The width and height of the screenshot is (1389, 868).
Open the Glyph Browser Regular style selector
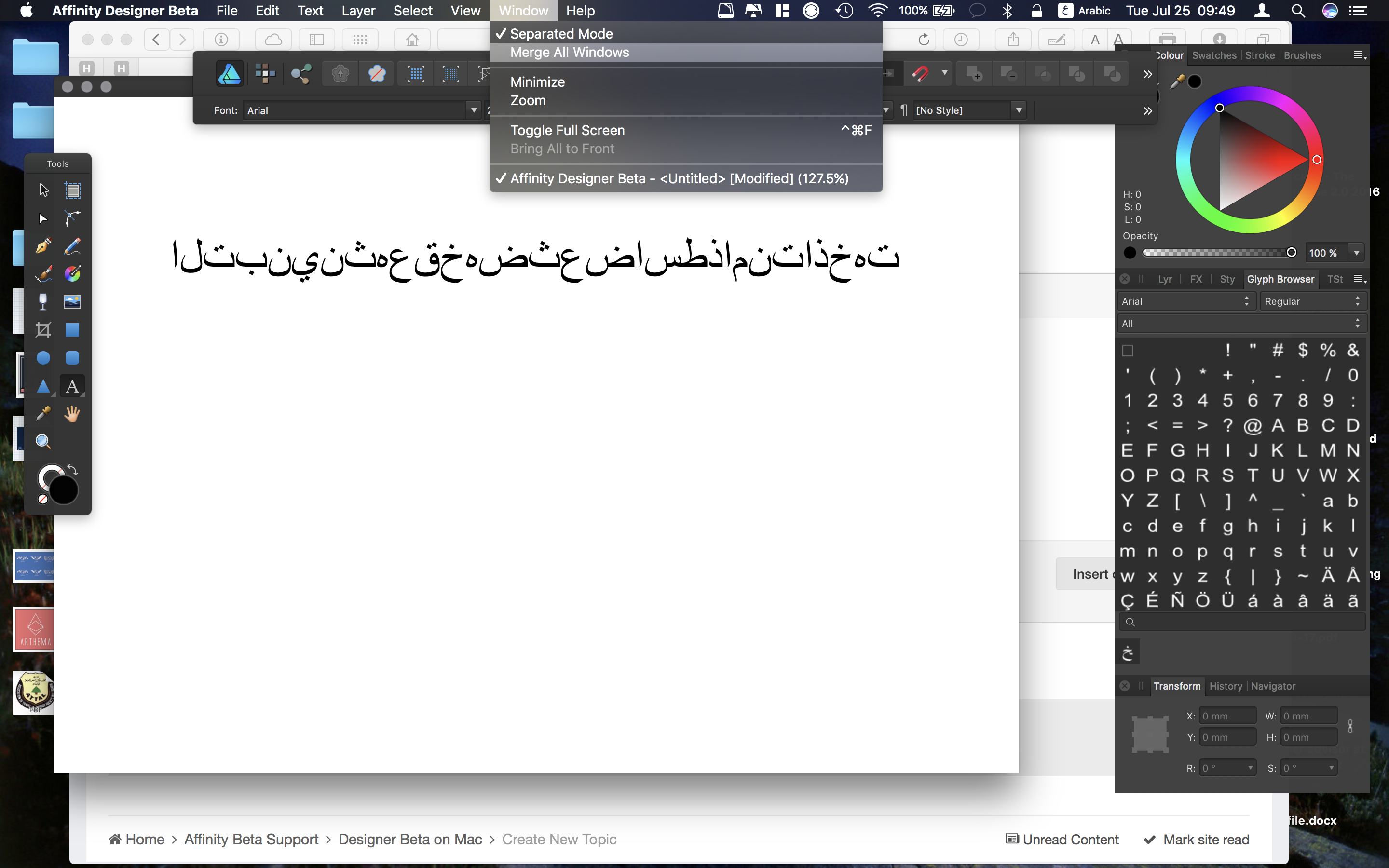point(1312,301)
